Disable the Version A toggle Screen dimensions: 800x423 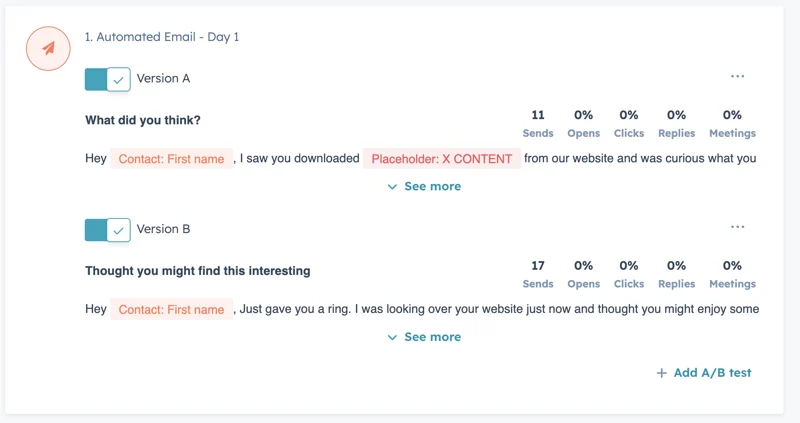click(x=108, y=79)
